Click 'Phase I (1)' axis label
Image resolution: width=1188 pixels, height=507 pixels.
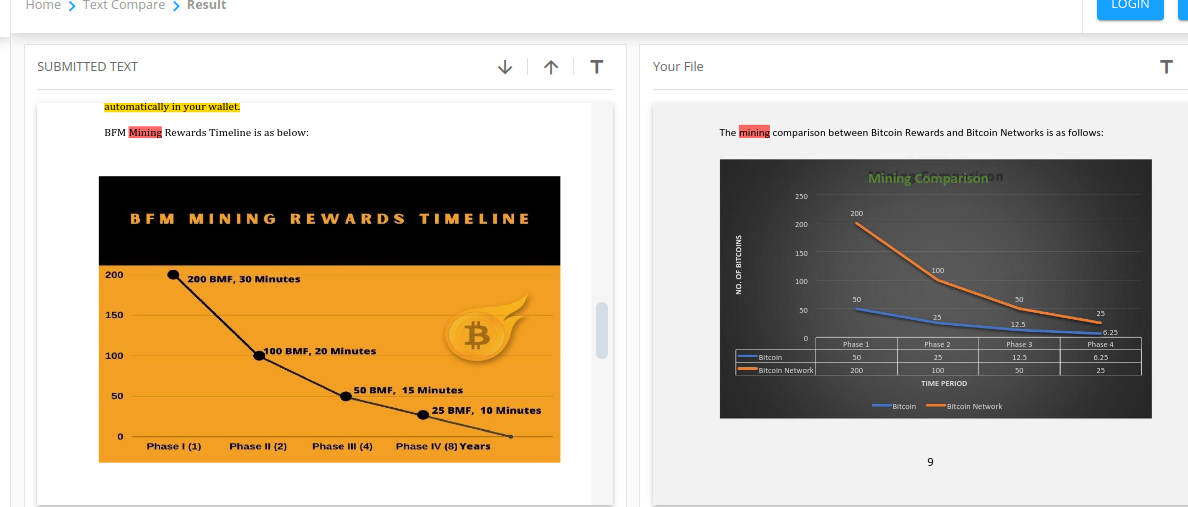pos(174,446)
